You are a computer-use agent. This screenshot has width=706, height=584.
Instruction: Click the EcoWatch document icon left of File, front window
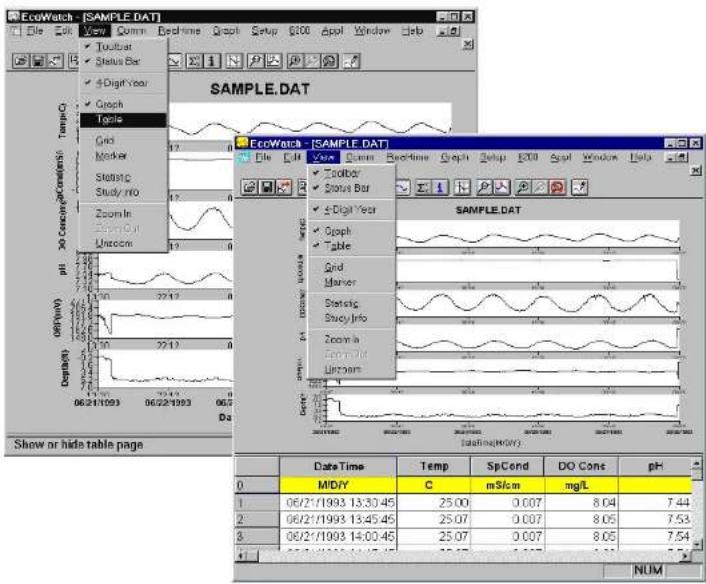244,157
